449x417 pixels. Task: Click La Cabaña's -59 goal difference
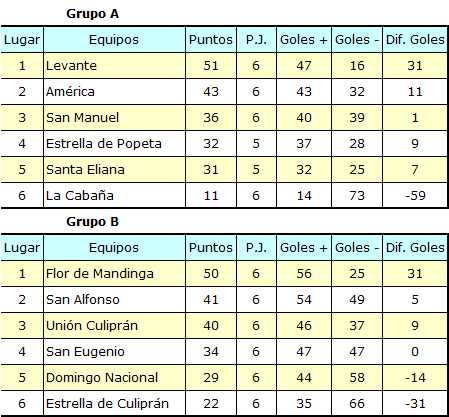[415, 196]
